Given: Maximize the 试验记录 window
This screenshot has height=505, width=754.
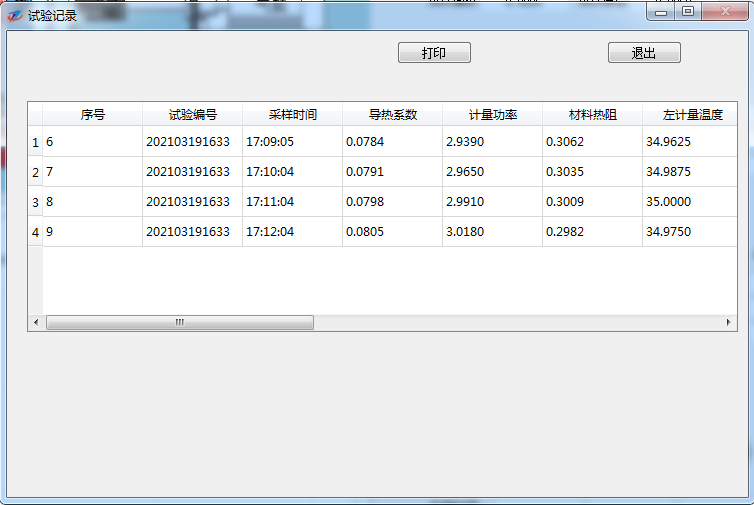Looking at the screenshot, I should point(688,12).
